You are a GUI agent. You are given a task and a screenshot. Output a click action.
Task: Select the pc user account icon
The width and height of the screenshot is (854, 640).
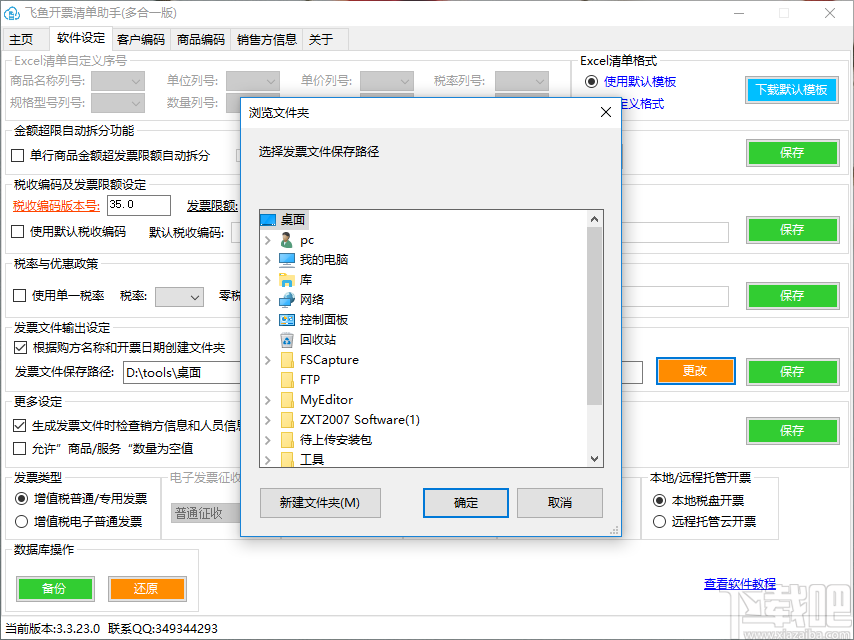tap(289, 240)
